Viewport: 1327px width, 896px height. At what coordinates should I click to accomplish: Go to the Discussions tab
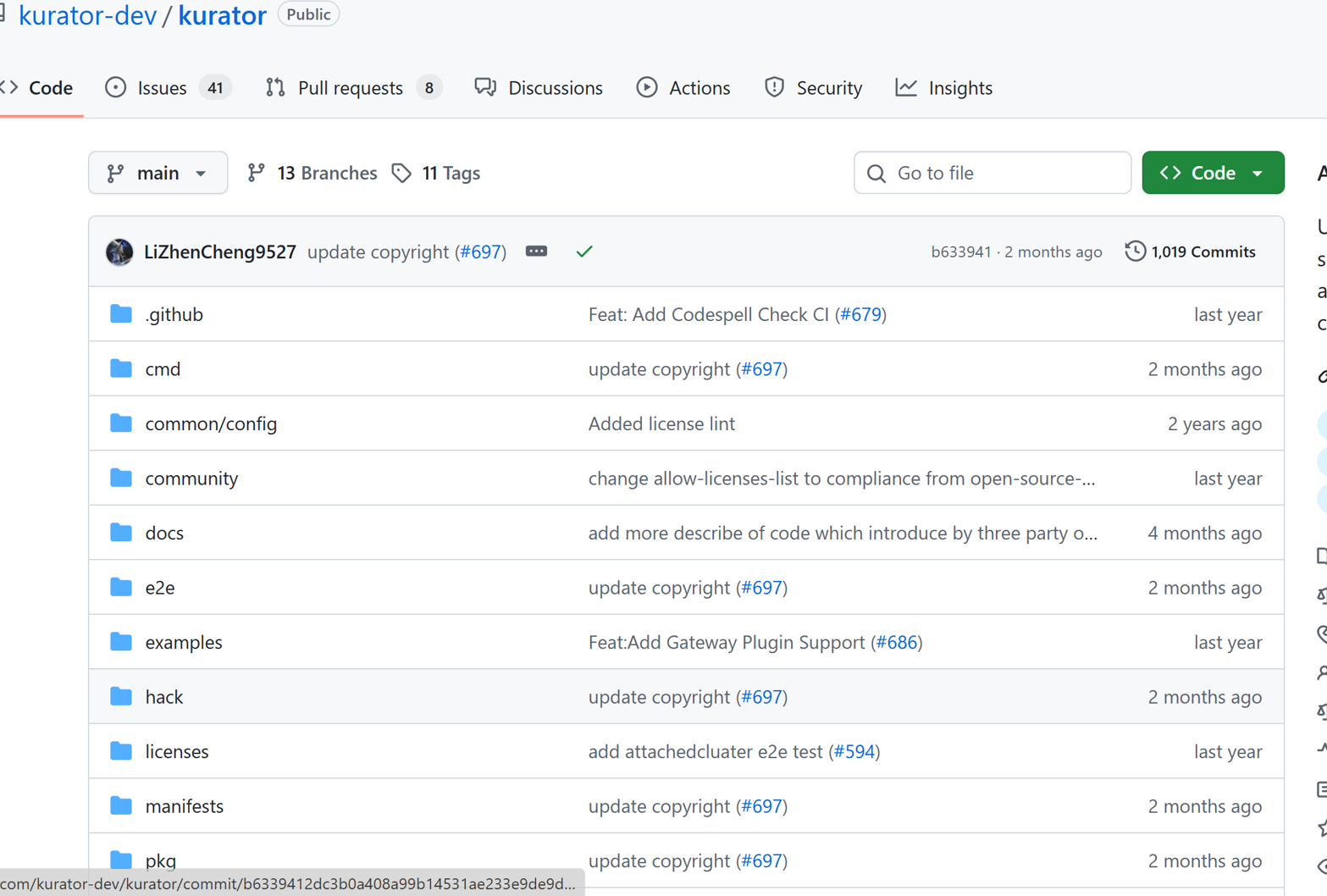click(539, 88)
